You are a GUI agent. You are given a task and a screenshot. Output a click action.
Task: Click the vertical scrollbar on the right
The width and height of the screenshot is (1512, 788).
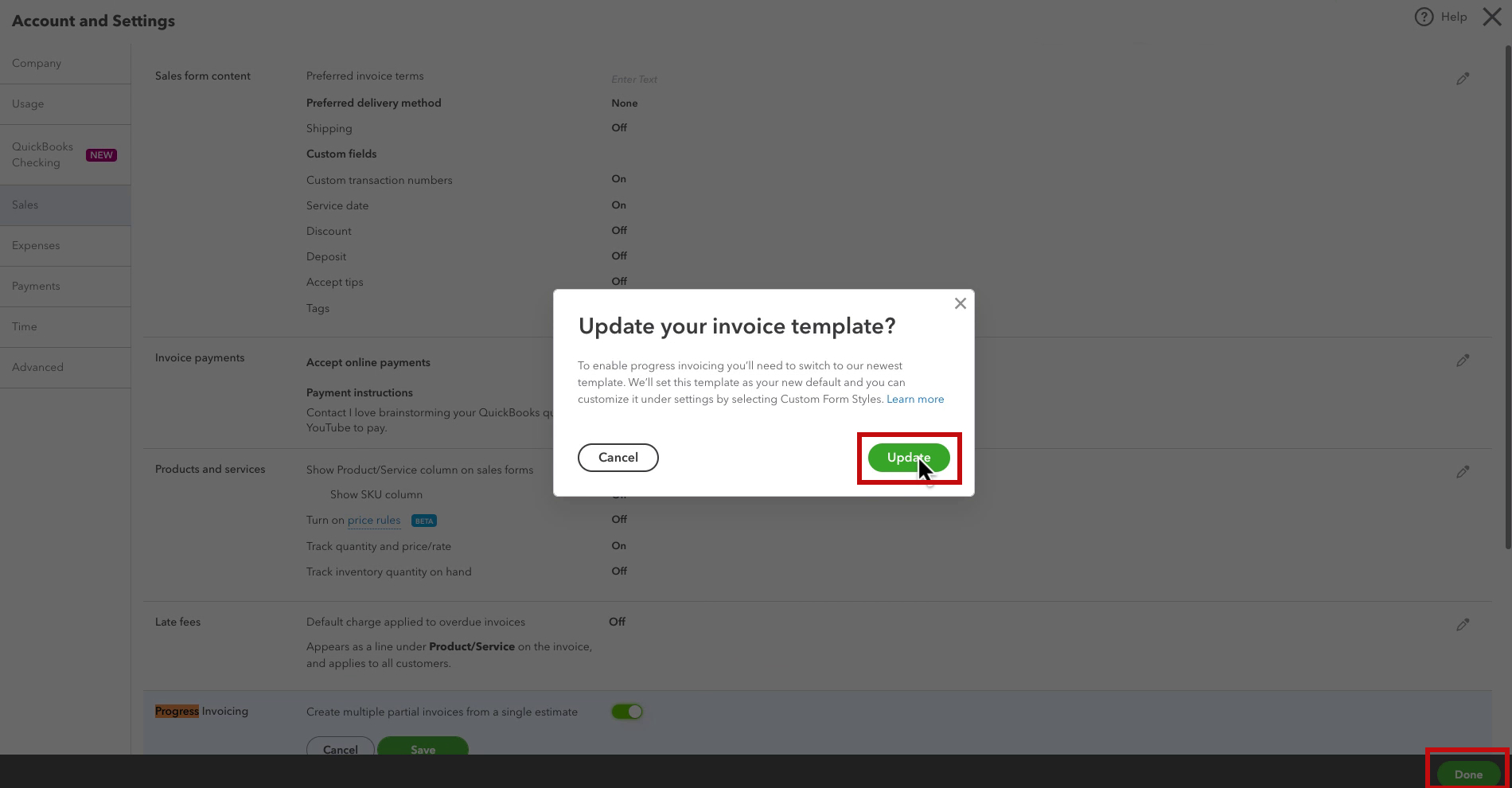pyautogui.click(x=1507, y=296)
